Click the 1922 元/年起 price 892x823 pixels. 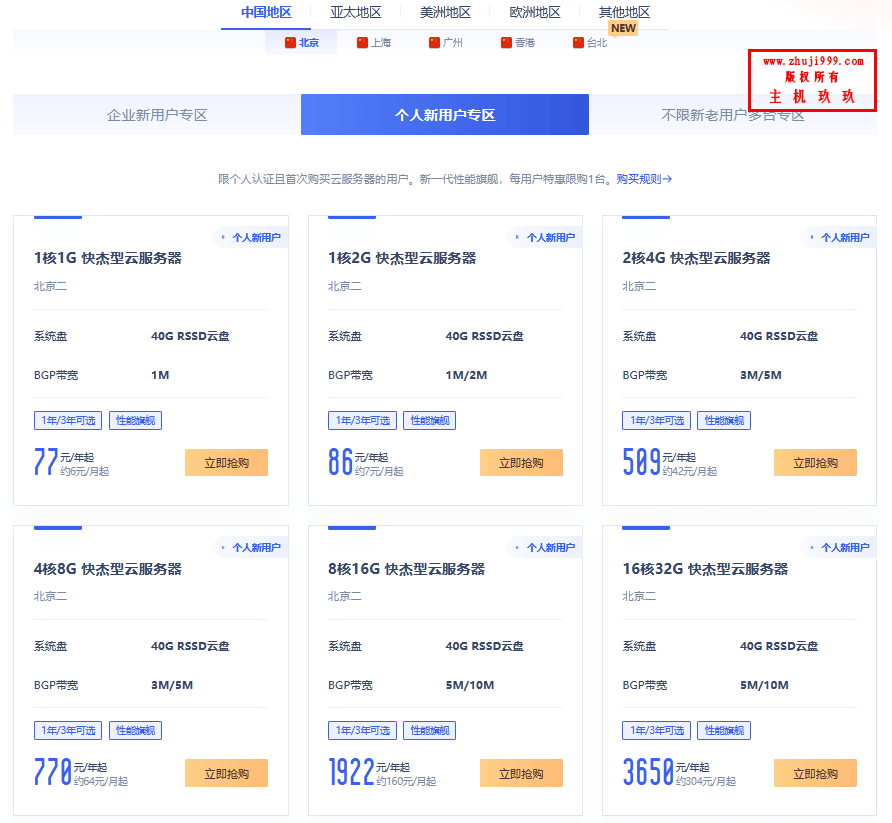pyautogui.click(x=369, y=772)
